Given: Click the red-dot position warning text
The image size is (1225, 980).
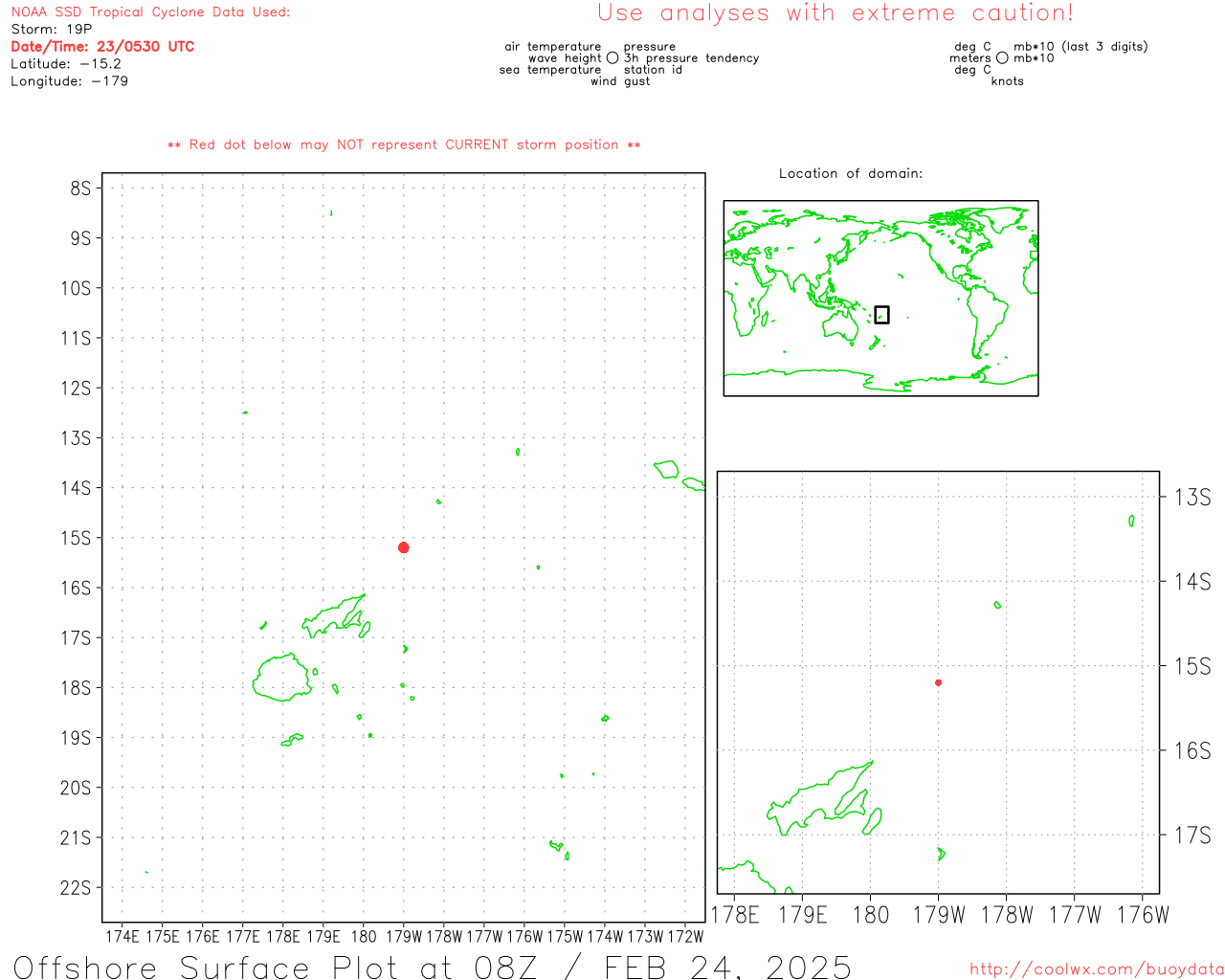Looking at the screenshot, I should (404, 145).
